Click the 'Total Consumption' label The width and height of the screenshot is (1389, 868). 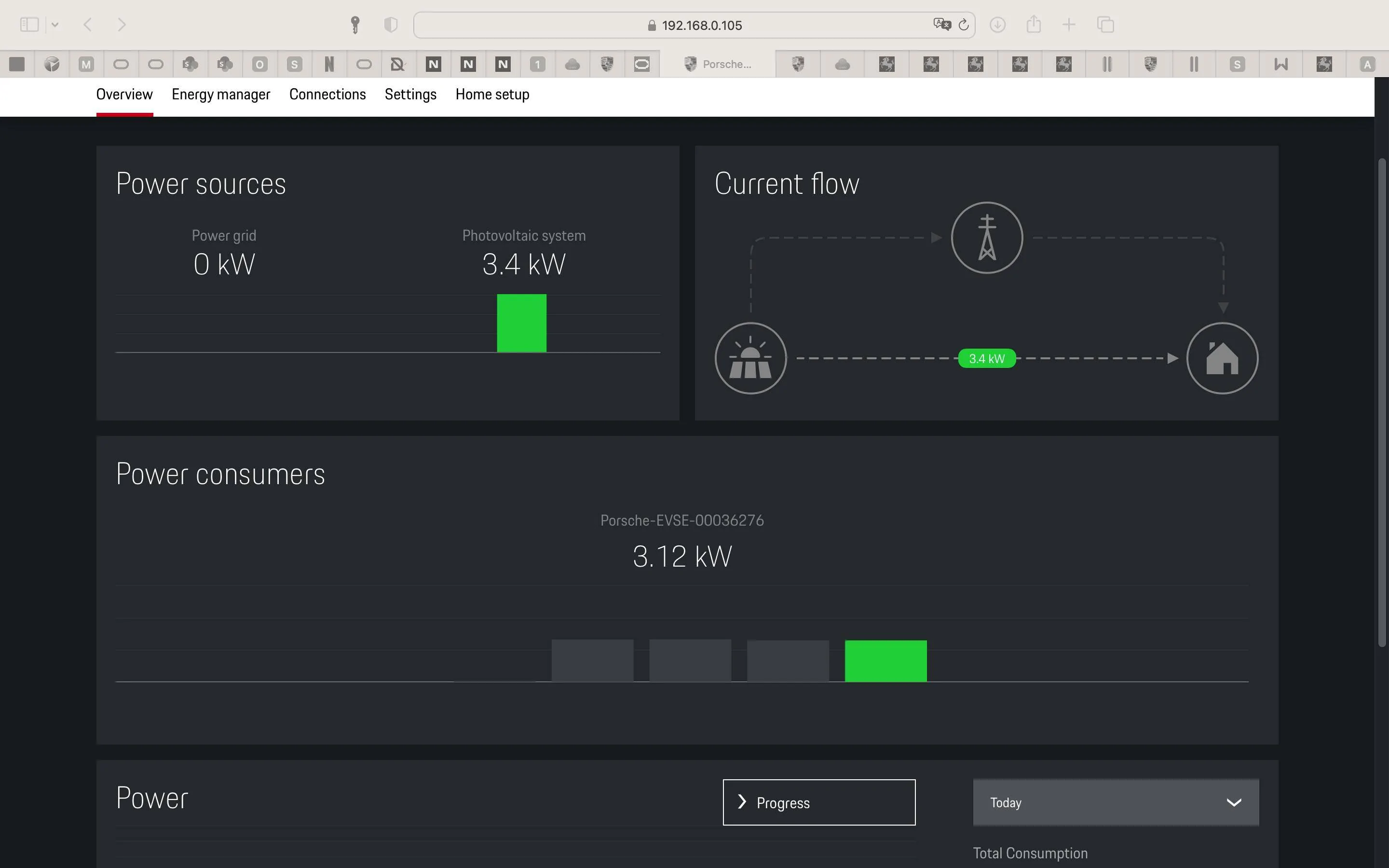pos(1030,853)
